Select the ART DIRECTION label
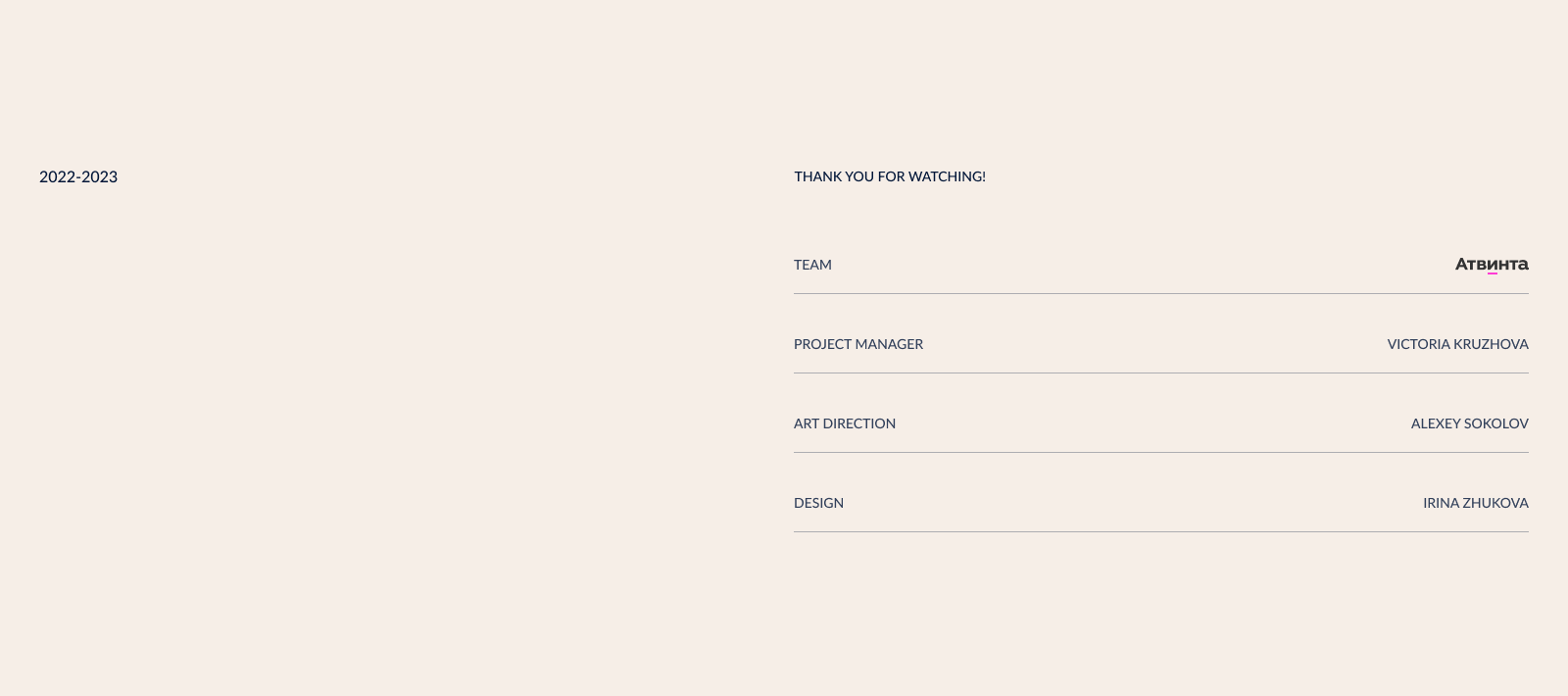This screenshot has height=696, width=1568. tap(845, 424)
